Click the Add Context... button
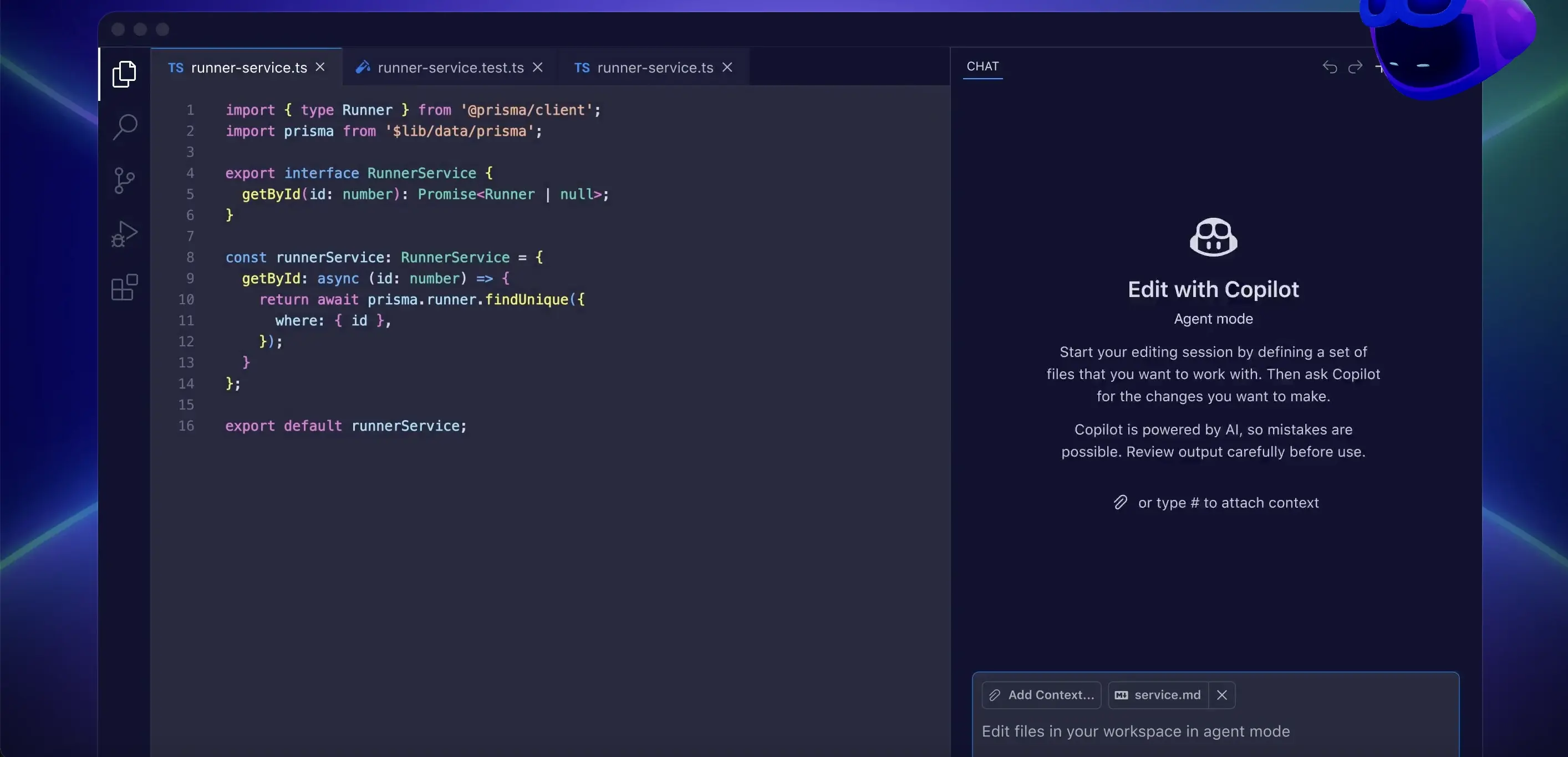The width and height of the screenshot is (1568, 757). pyautogui.click(x=1041, y=694)
